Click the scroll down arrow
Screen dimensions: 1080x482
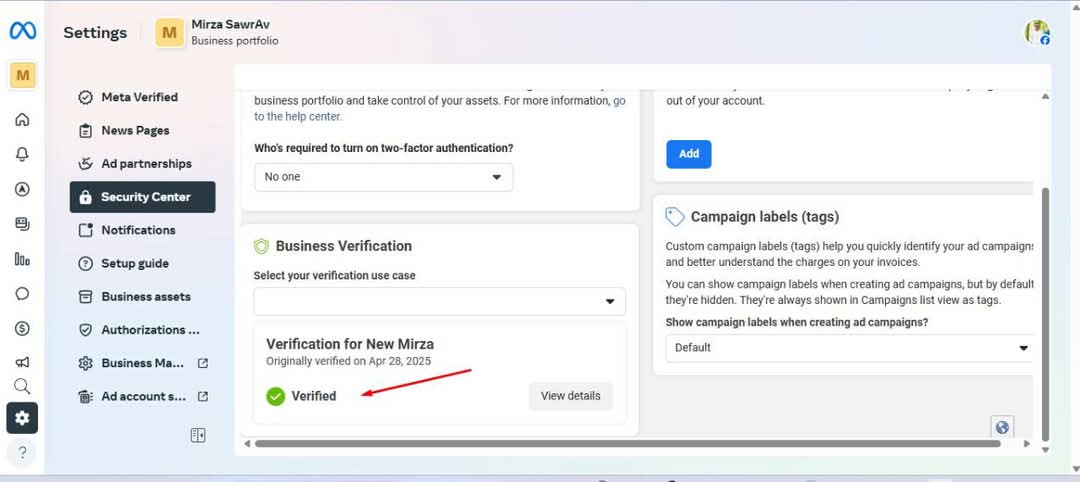click(1046, 450)
